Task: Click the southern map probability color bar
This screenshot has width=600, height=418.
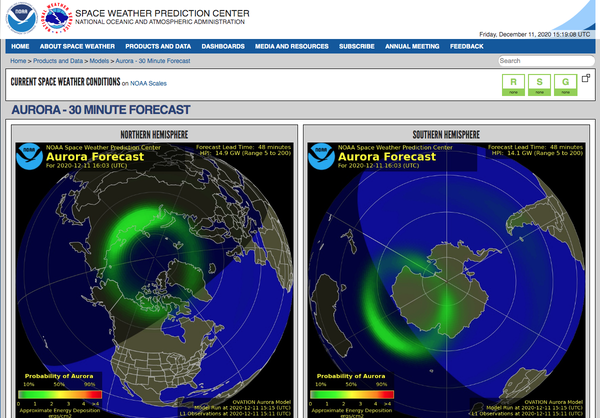Action: (352, 395)
